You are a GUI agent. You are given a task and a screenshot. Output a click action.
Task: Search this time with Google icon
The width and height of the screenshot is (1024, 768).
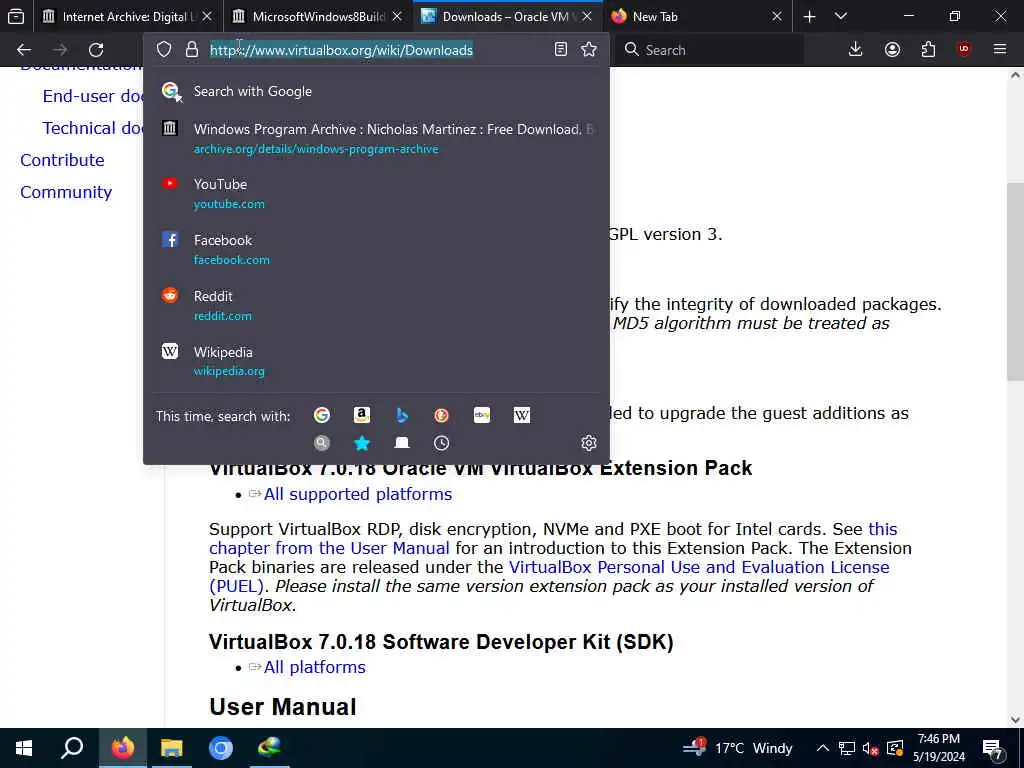pos(322,415)
